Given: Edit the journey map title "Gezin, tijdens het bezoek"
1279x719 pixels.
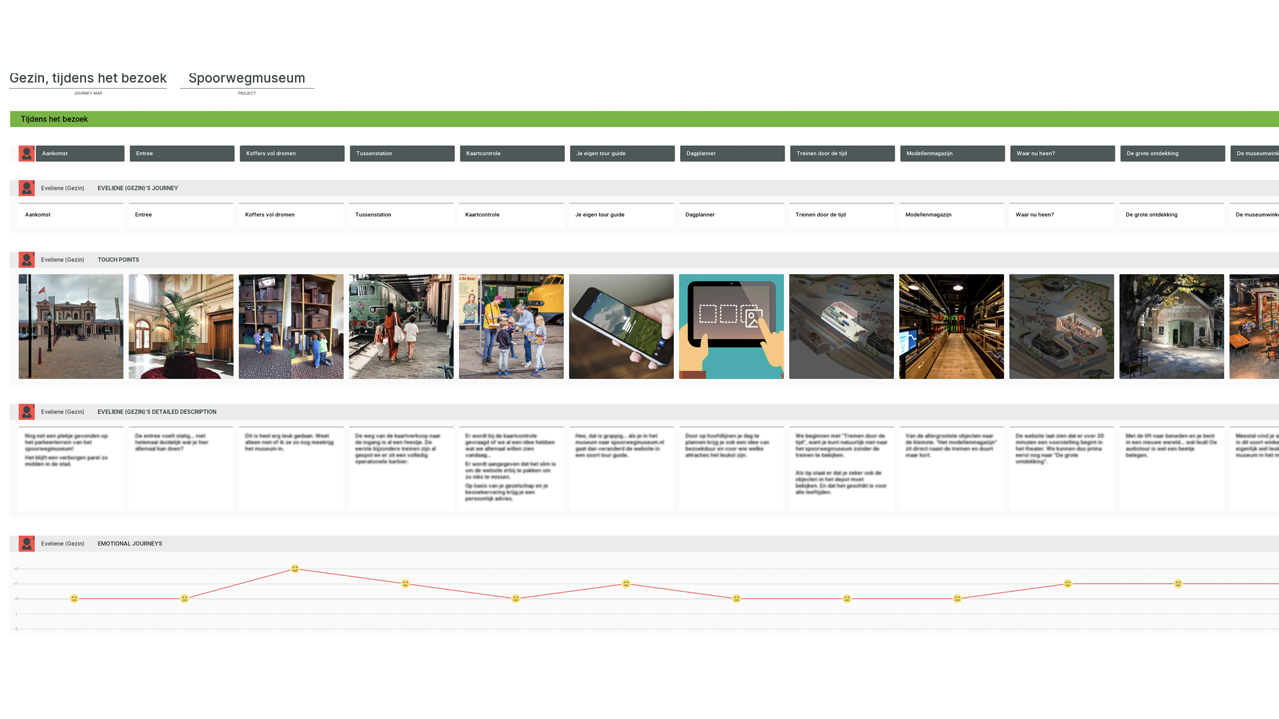Looking at the screenshot, I should pyautogui.click(x=87, y=77).
